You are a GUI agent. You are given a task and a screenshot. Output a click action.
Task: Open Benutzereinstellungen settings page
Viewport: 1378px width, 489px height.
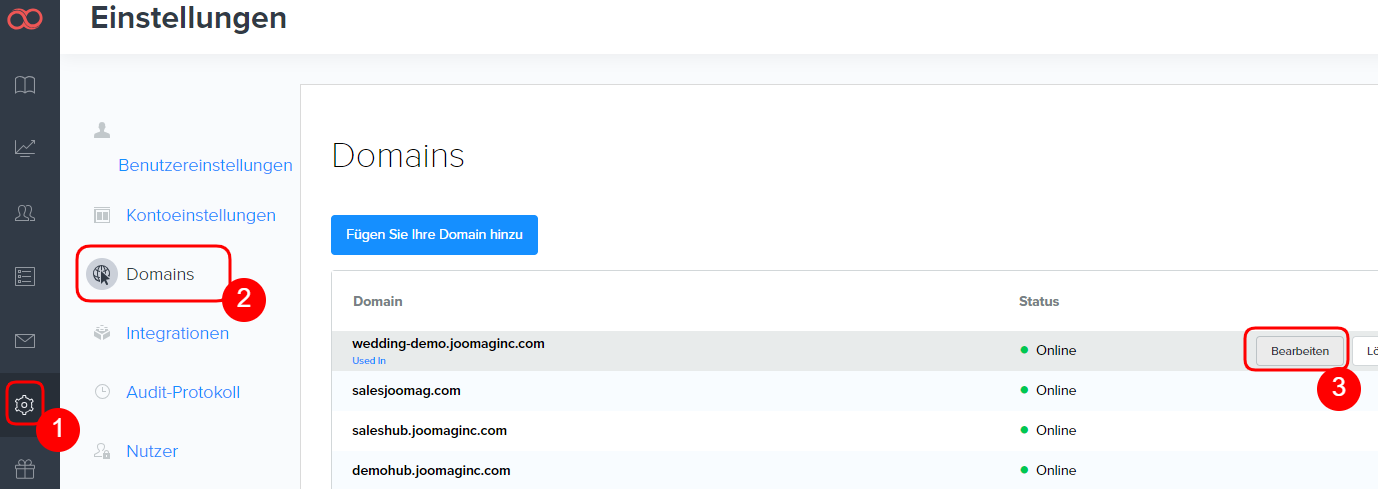pyautogui.click(x=205, y=165)
